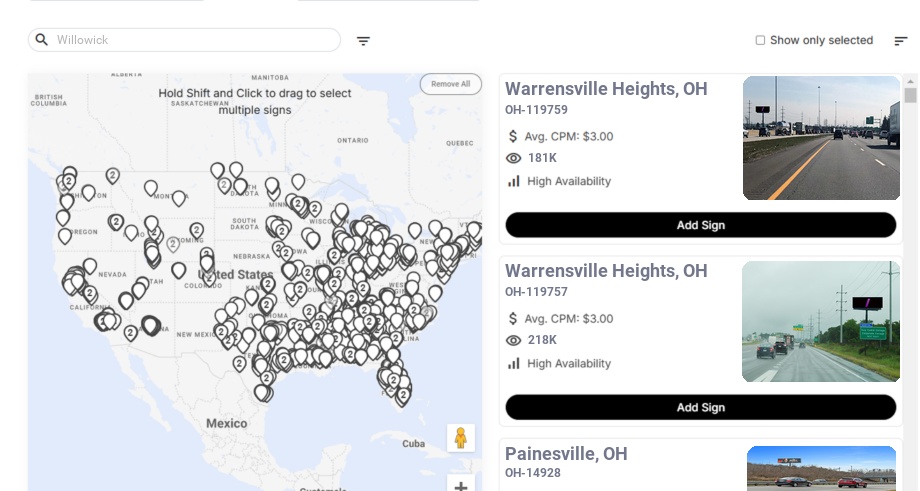Open the Painesville, OH listing title
The image size is (920, 491).
566,454
